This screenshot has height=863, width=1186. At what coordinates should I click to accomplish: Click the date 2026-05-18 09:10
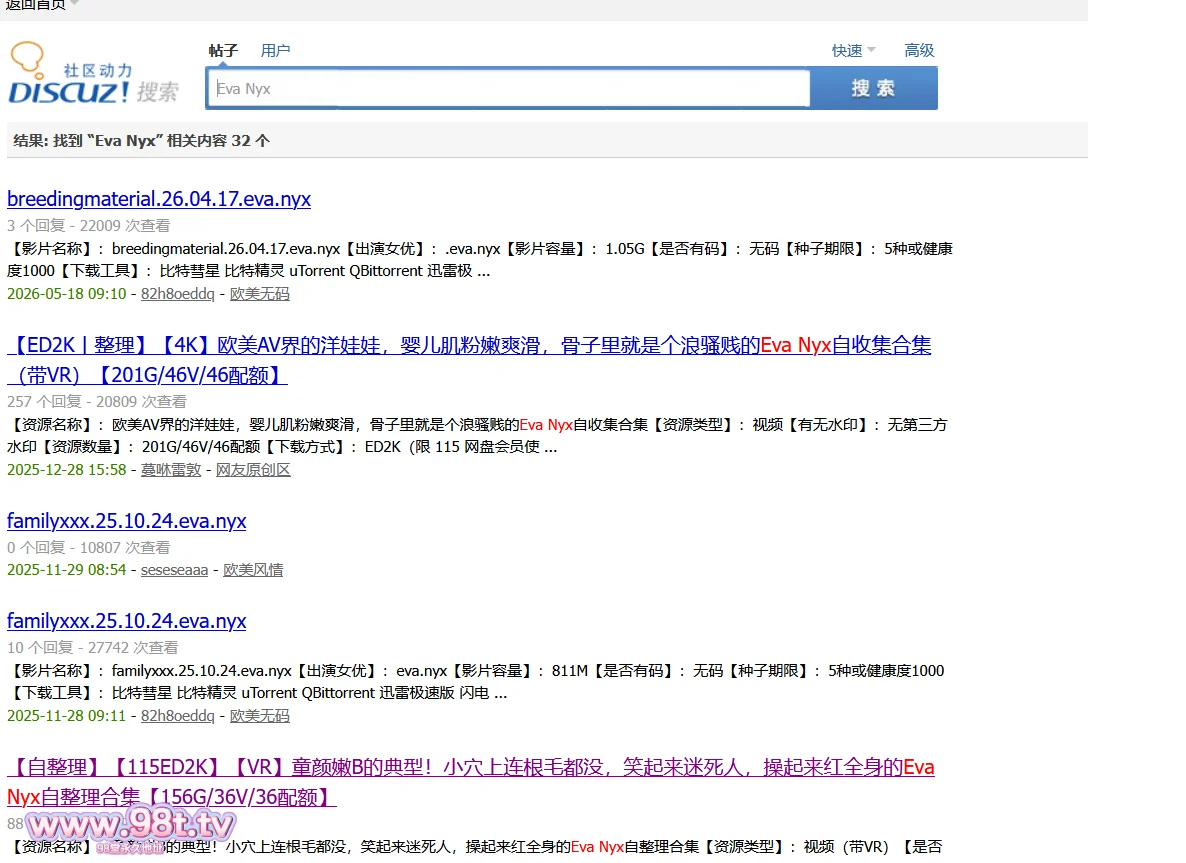tap(67, 293)
